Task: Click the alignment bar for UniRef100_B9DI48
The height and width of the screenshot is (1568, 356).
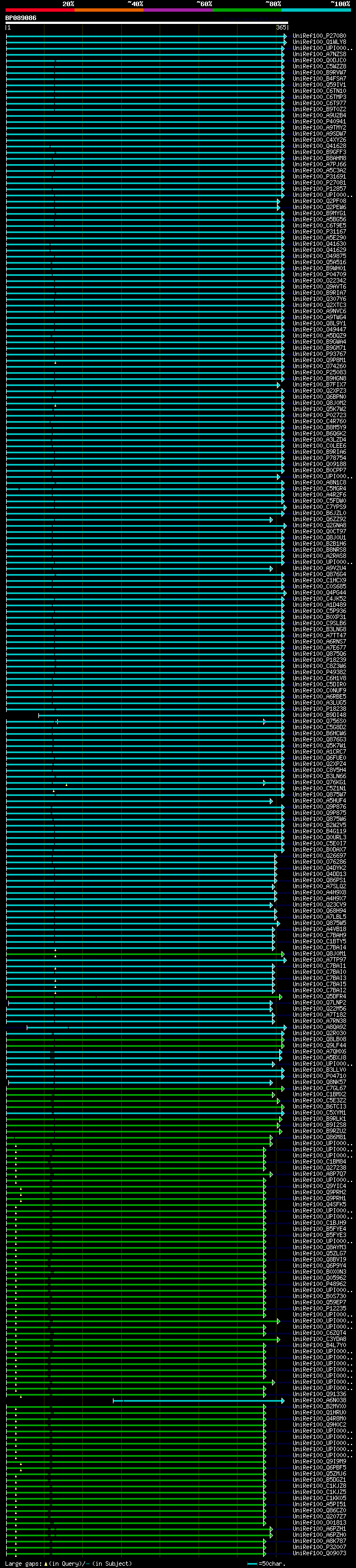Action: point(161,715)
